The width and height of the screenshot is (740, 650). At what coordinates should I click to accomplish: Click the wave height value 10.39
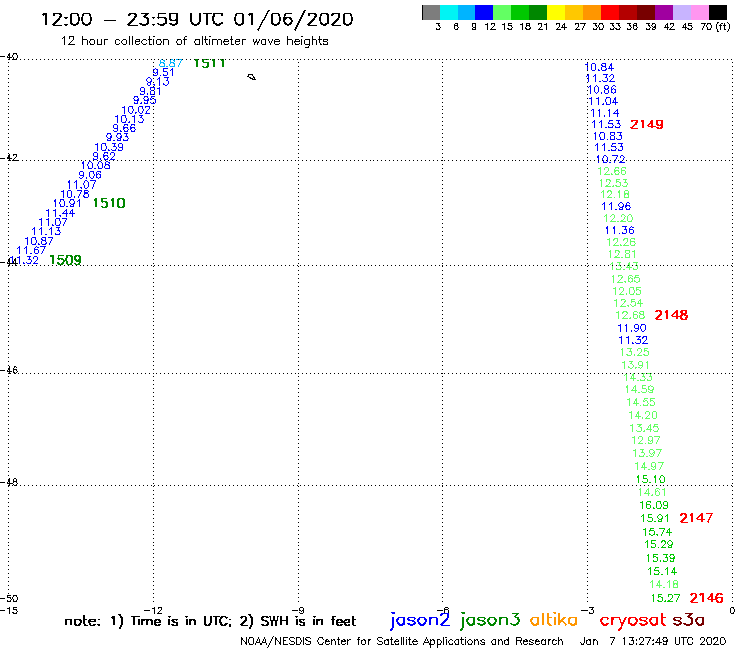click(x=109, y=147)
